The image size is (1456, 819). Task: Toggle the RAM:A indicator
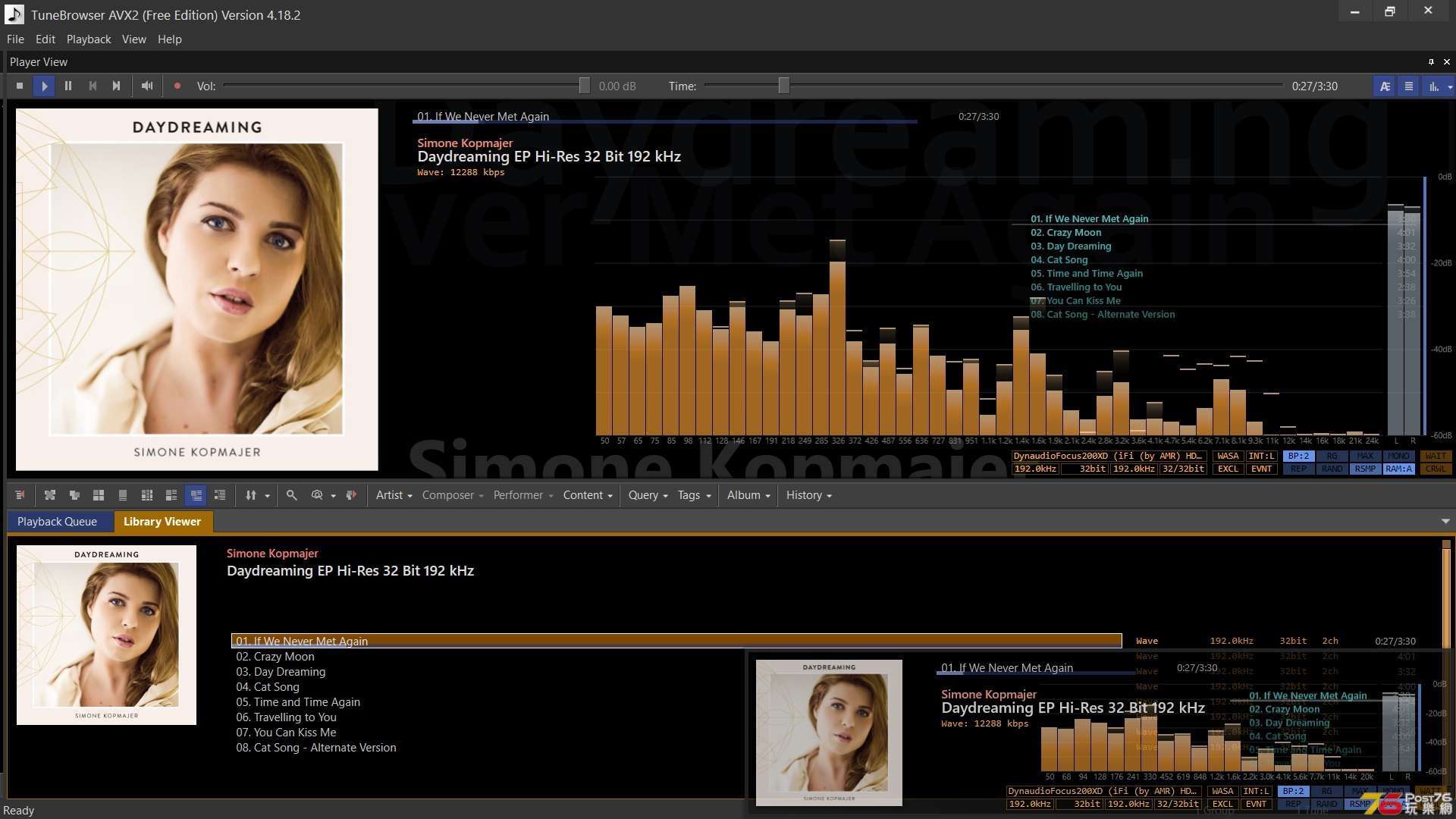[x=1398, y=469]
